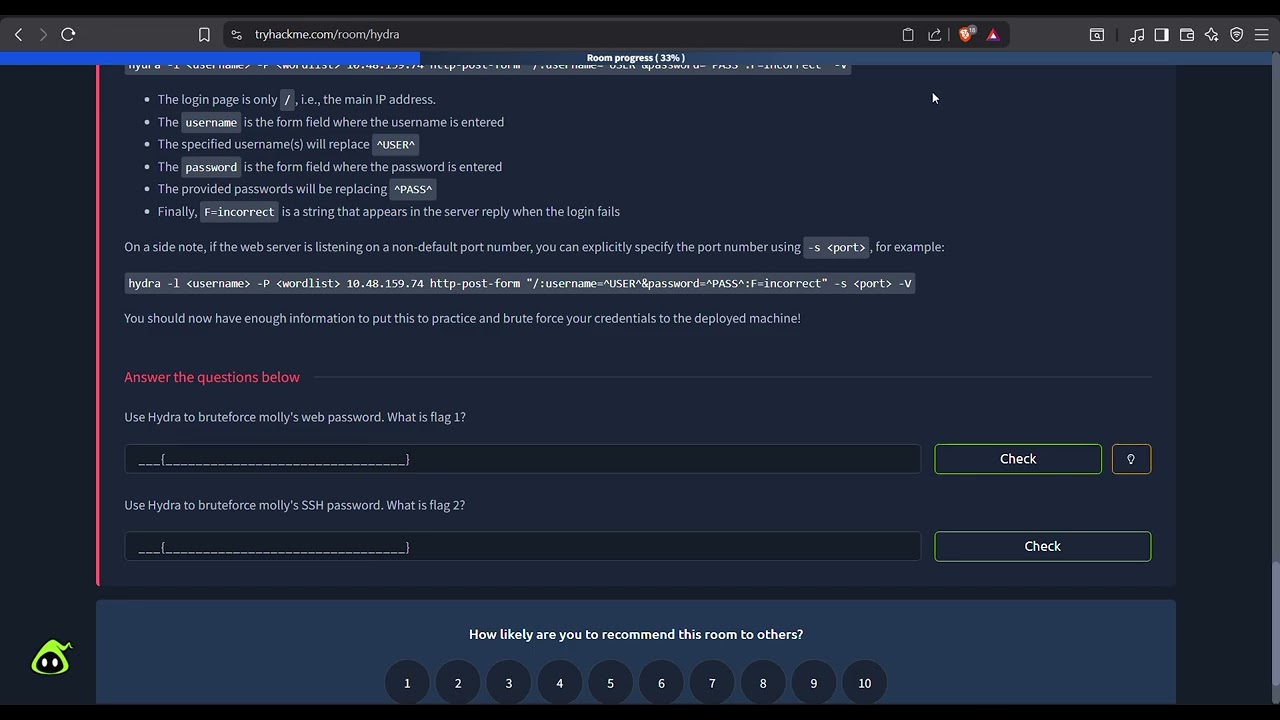1280x720 pixels.
Task: Click 'Answer the questions below' heading
Action: (212, 377)
